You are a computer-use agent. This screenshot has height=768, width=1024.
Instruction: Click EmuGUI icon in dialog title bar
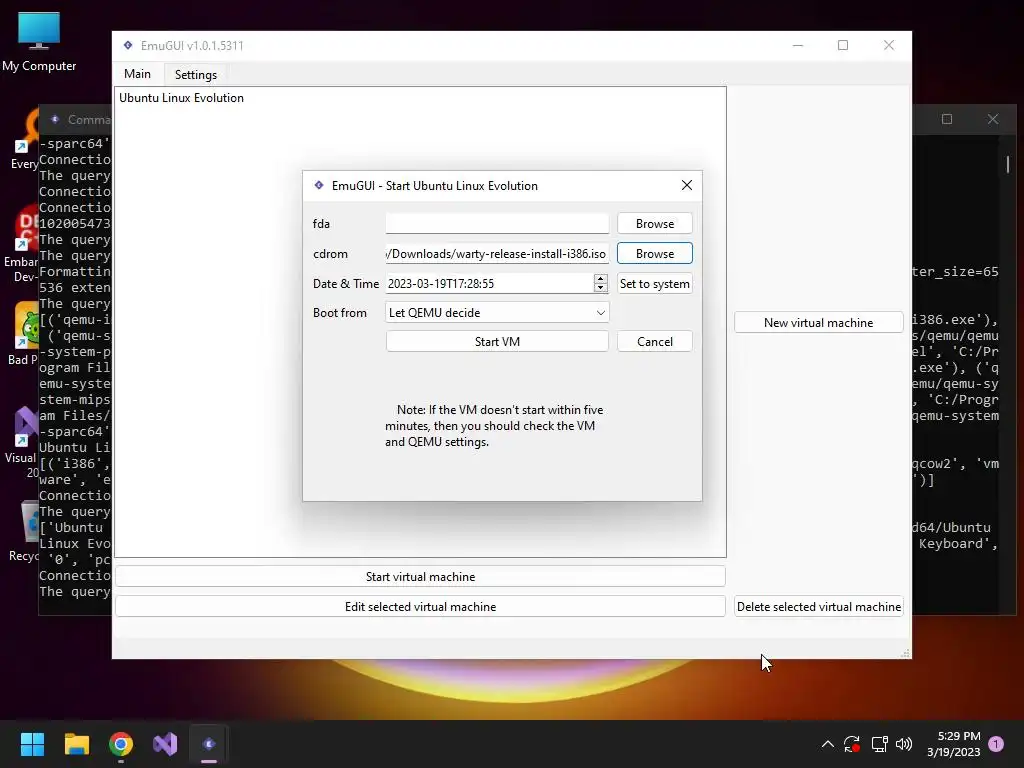[319, 185]
